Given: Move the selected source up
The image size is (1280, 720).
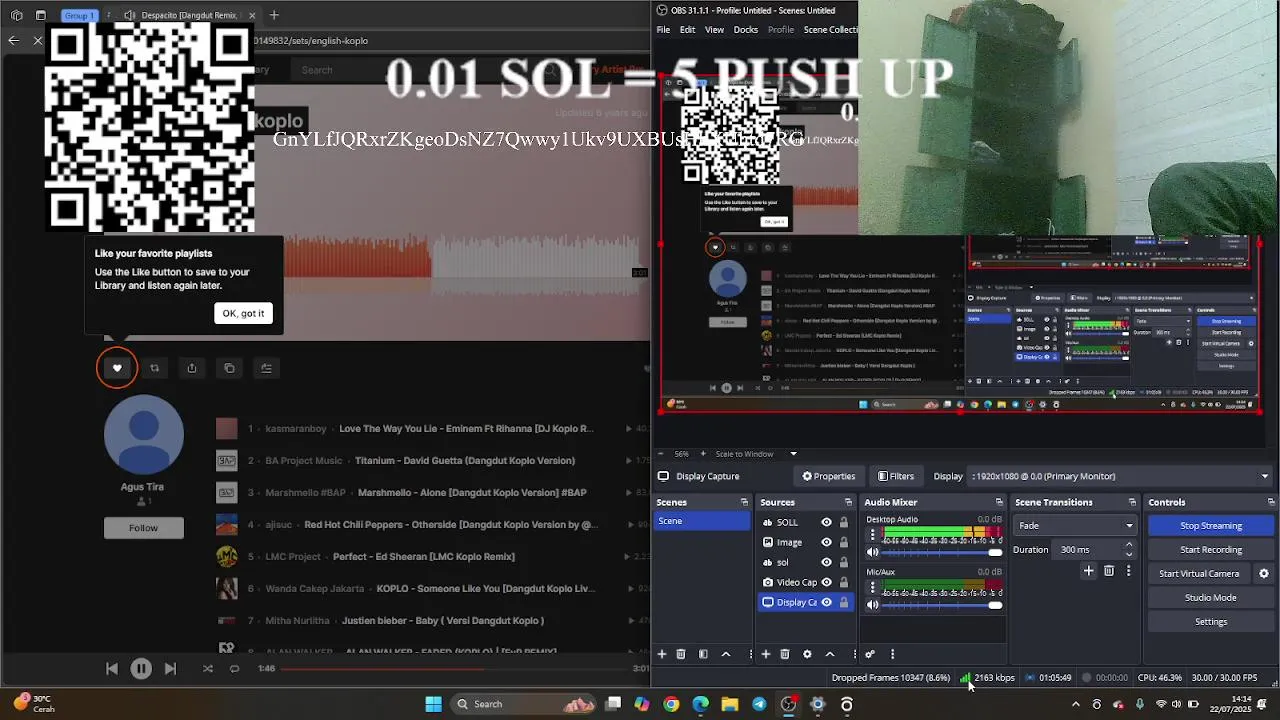Looking at the screenshot, I should [829, 654].
